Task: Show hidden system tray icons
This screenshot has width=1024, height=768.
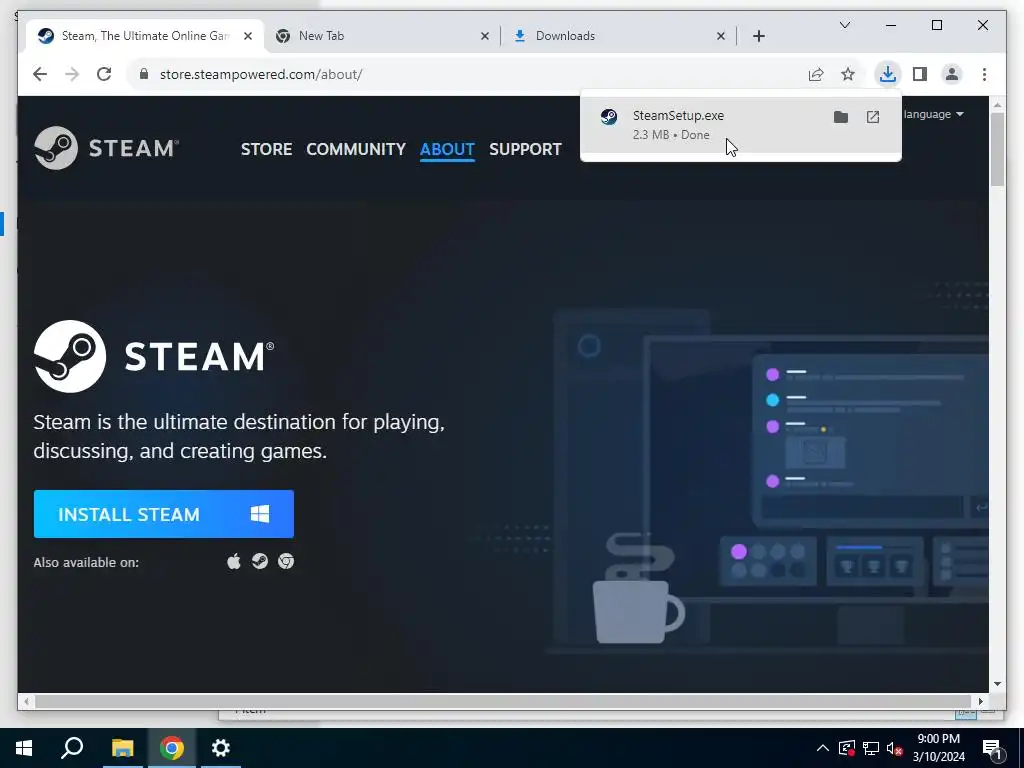Action: tap(823, 748)
